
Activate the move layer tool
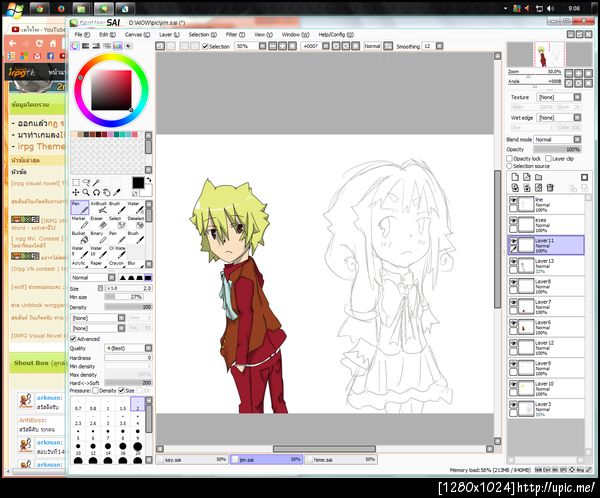(76, 192)
